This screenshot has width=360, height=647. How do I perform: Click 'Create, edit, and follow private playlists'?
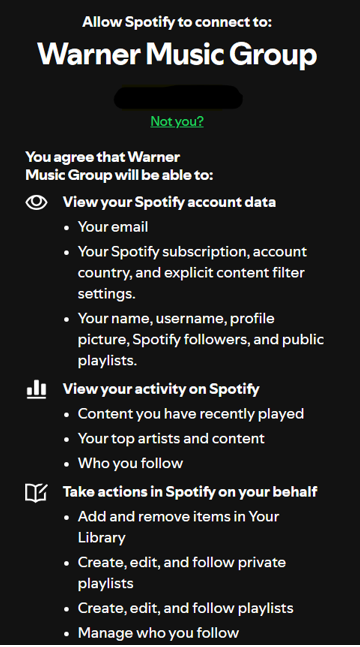[x=182, y=573]
